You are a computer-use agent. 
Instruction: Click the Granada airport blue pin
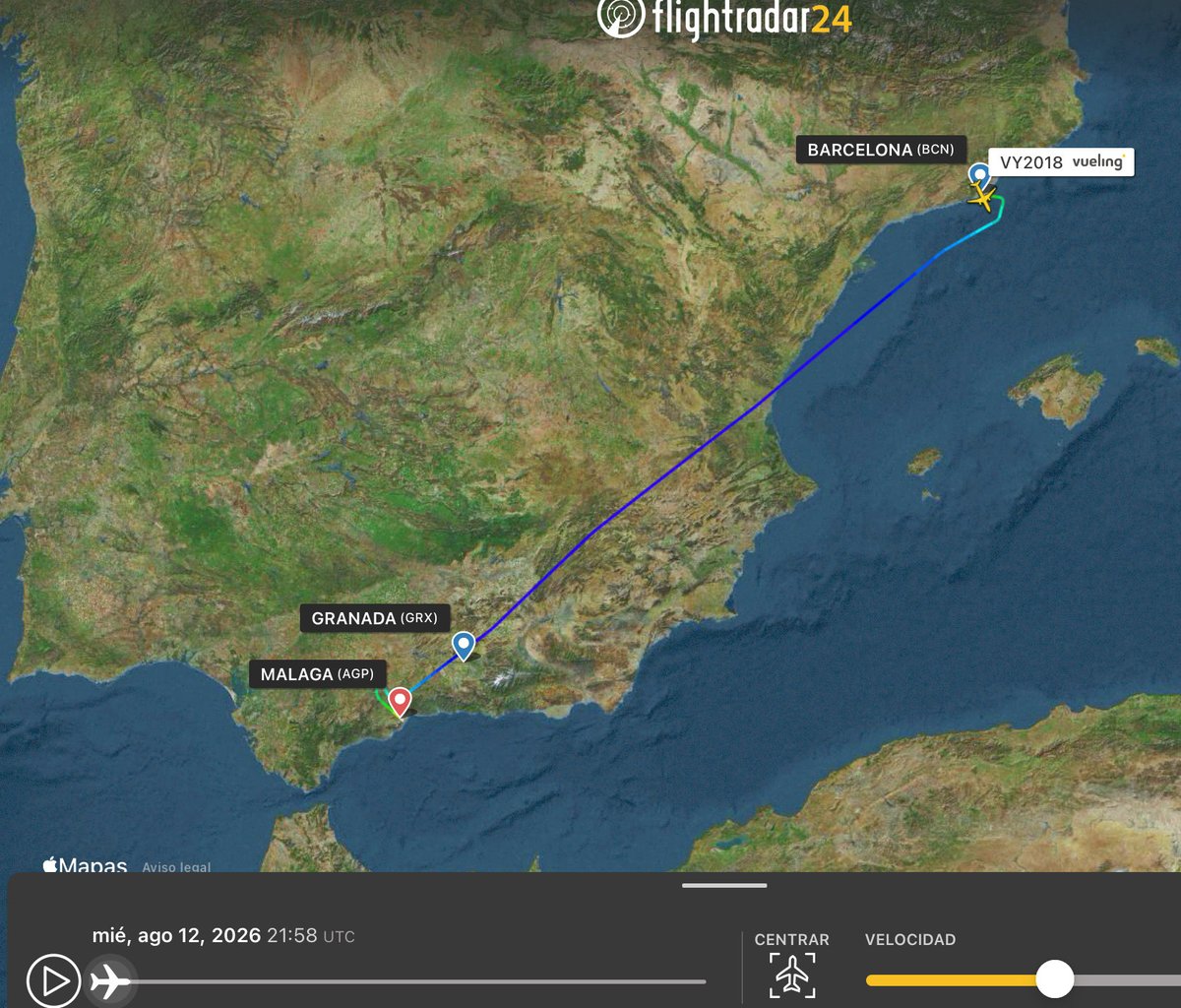tap(463, 646)
